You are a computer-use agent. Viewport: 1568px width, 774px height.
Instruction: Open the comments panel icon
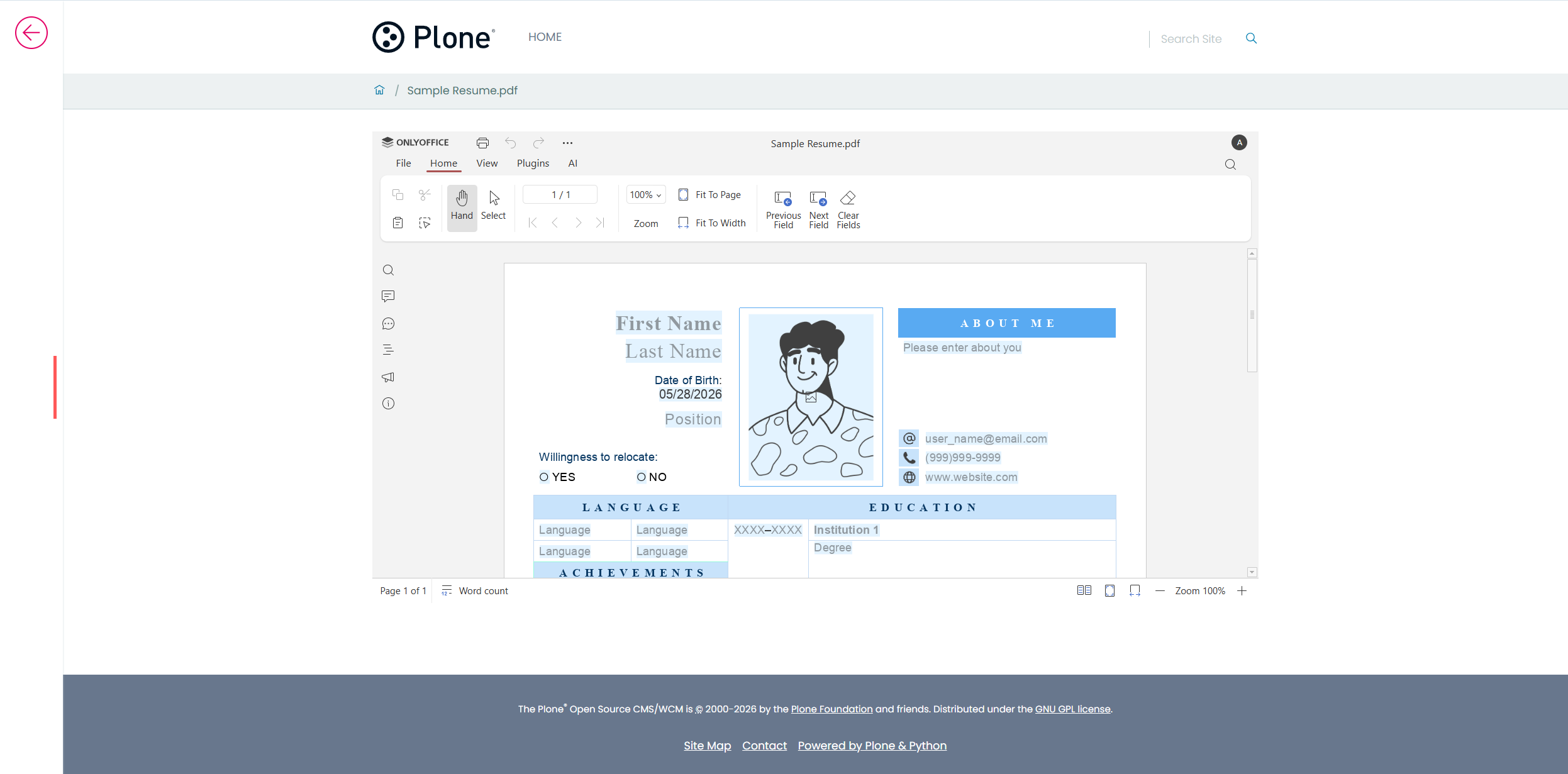(388, 296)
